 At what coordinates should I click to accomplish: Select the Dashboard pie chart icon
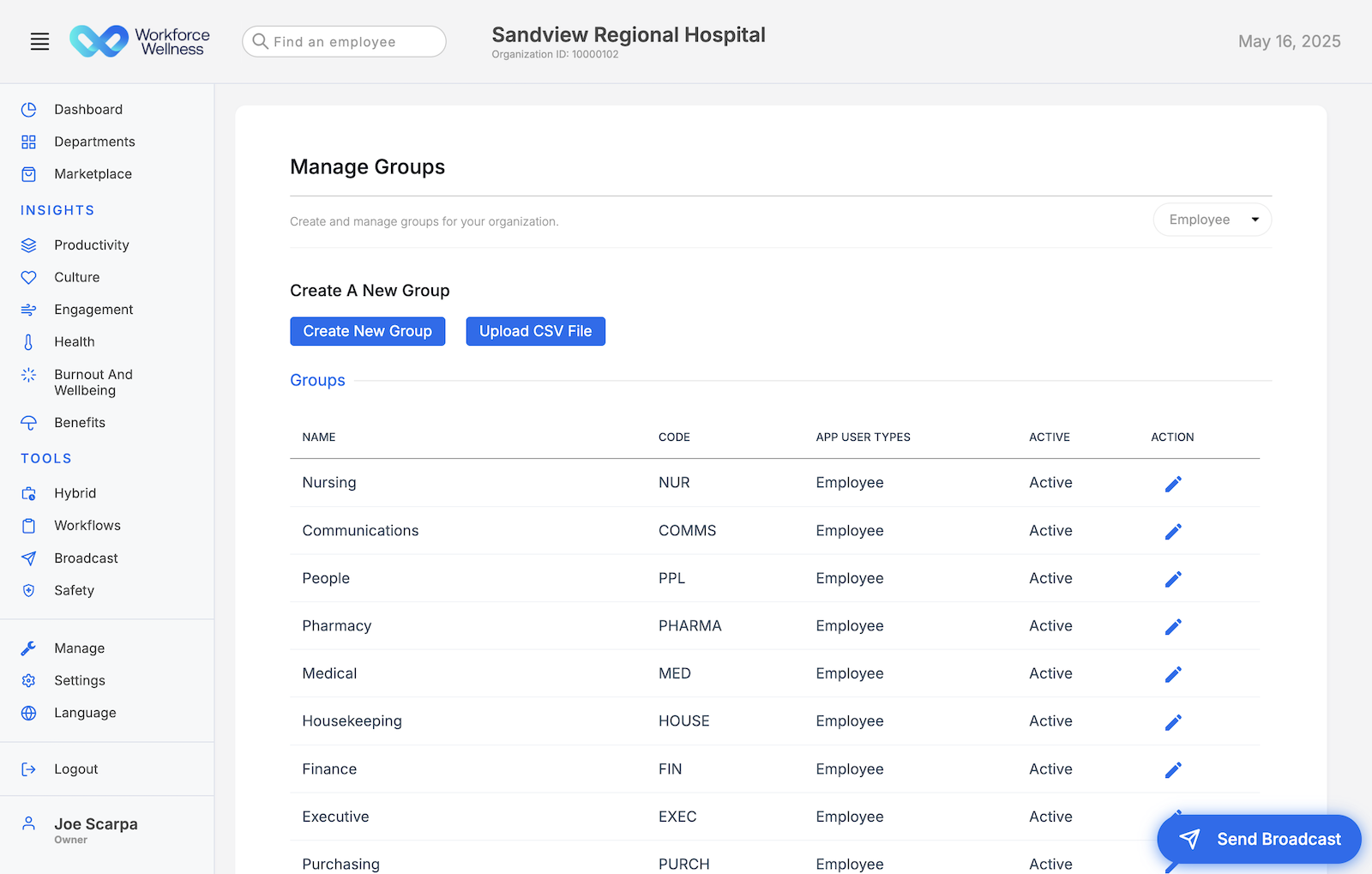coord(28,109)
